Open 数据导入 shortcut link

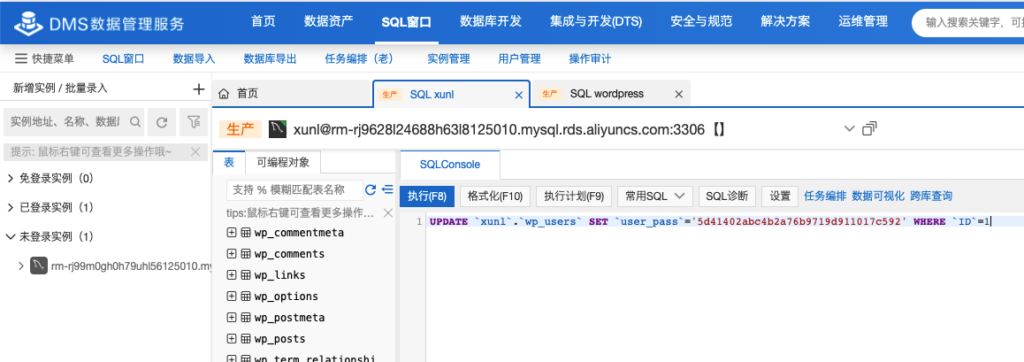(194, 59)
